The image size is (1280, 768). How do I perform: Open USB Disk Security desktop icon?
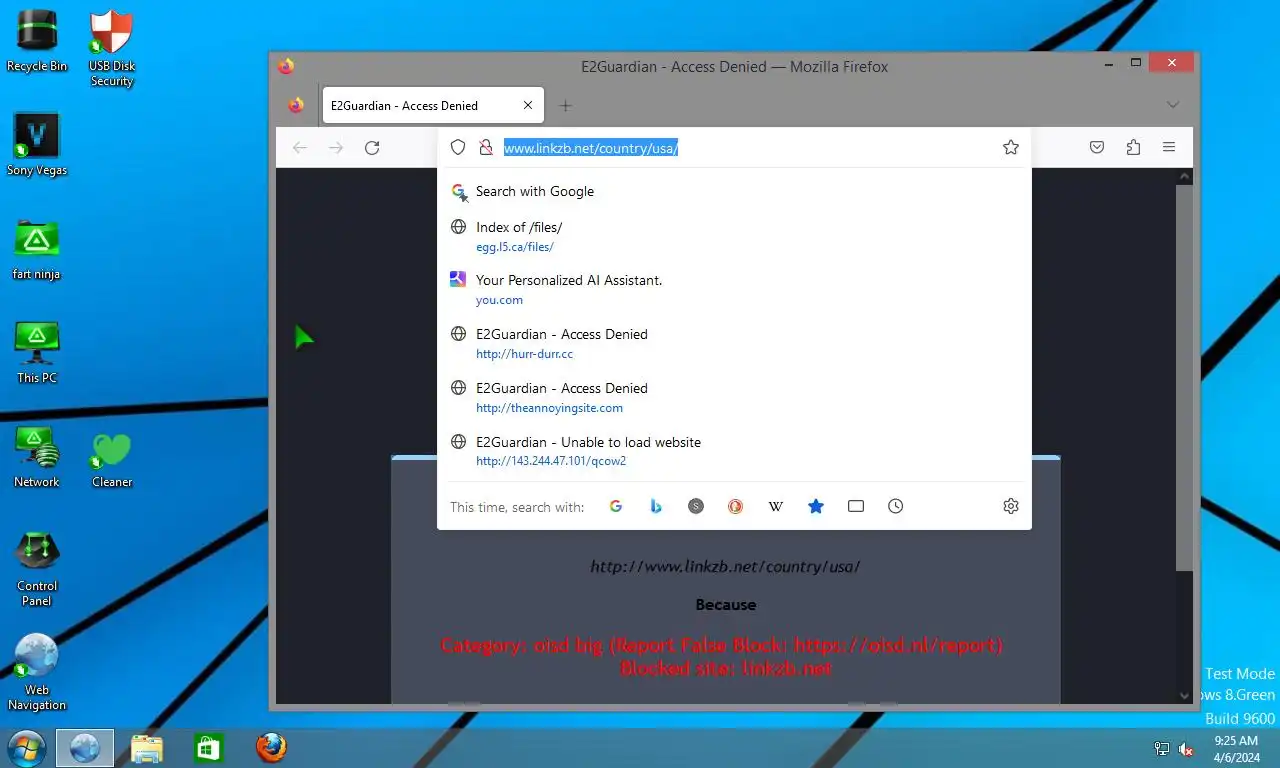(111, 48)
